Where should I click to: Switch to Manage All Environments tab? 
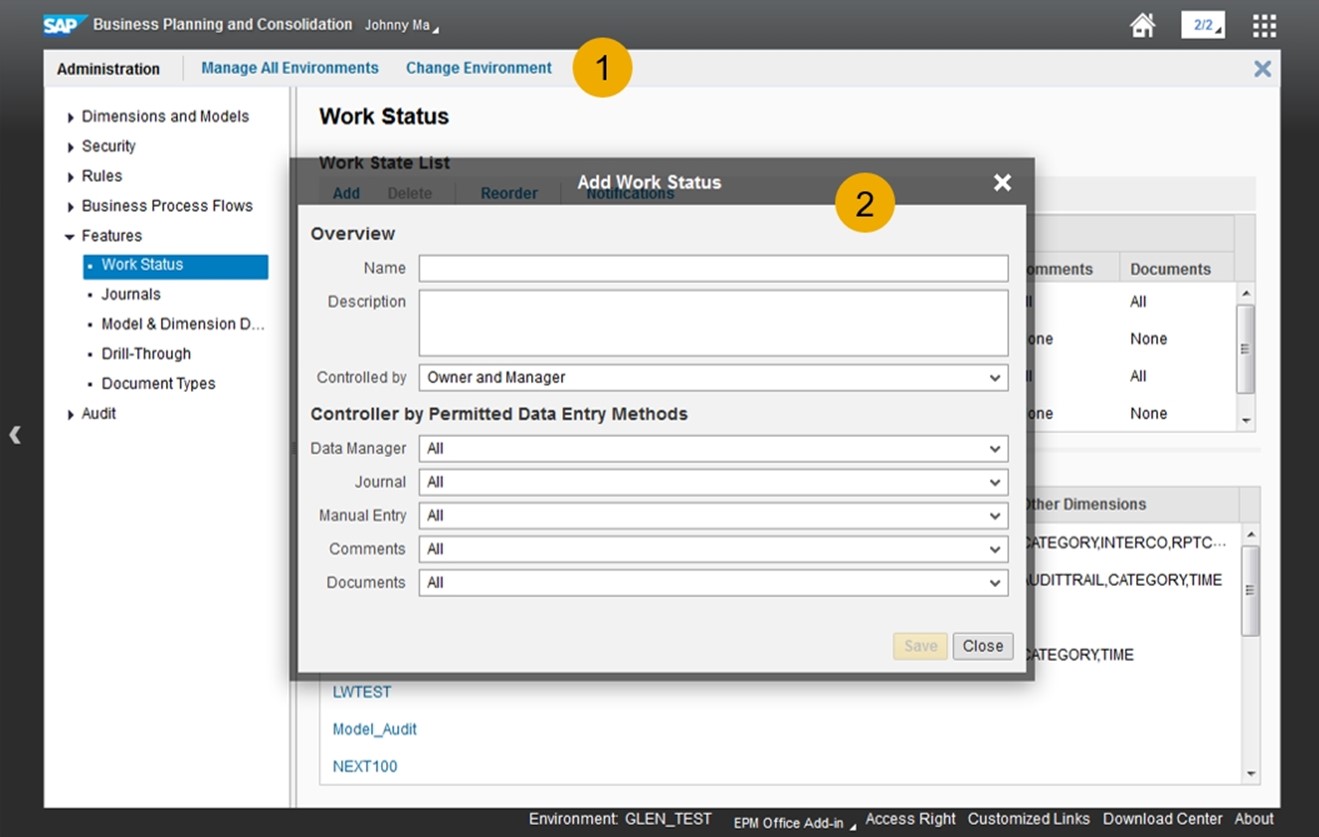[x=290, y=68]
